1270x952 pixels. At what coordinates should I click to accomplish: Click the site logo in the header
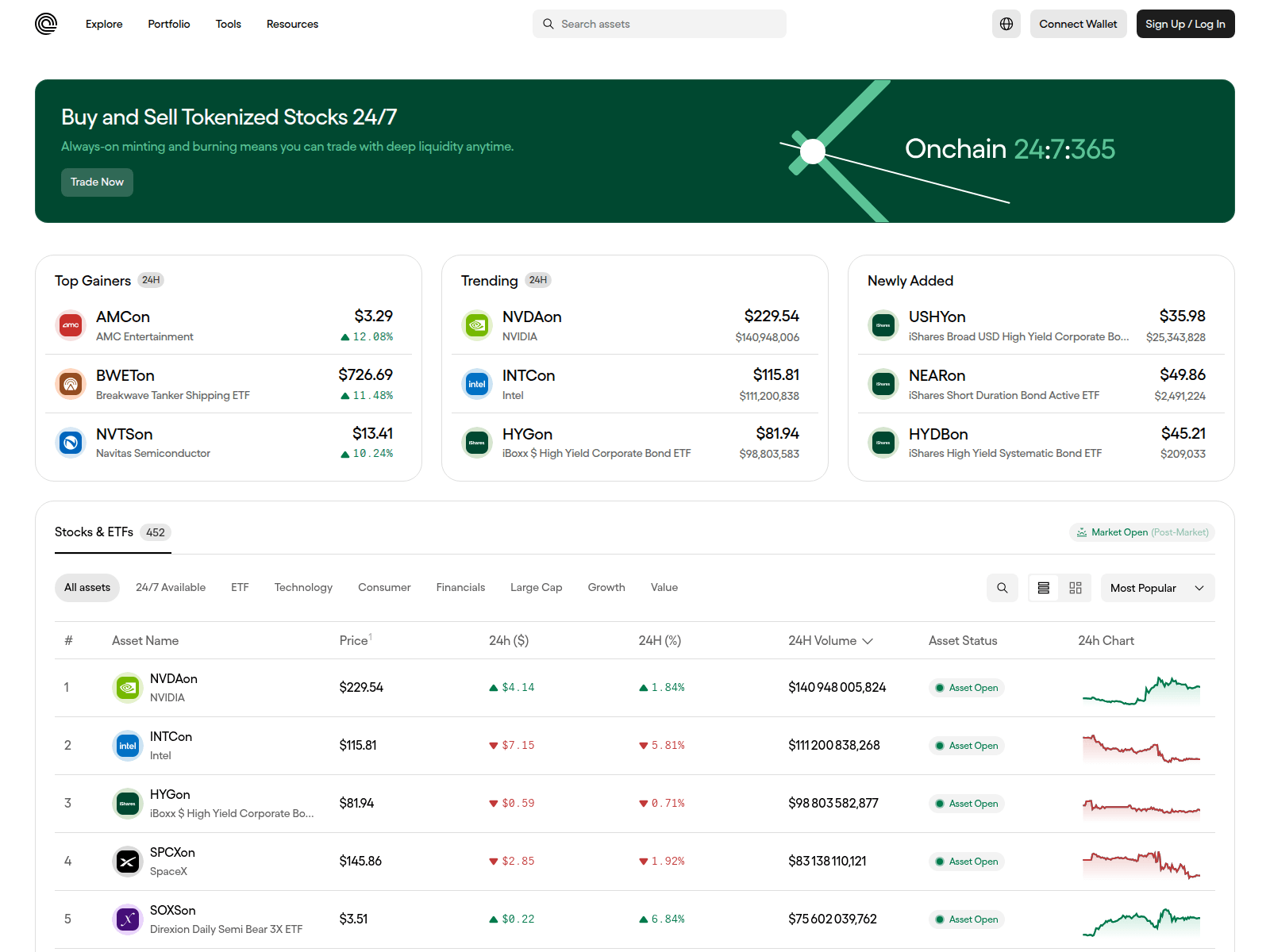click(46, 24)
